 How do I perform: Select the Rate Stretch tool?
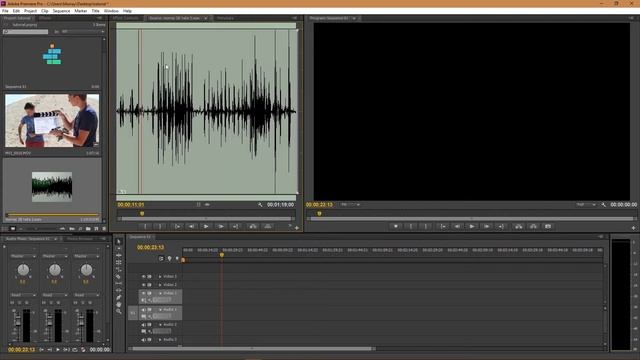pos(119,269)
